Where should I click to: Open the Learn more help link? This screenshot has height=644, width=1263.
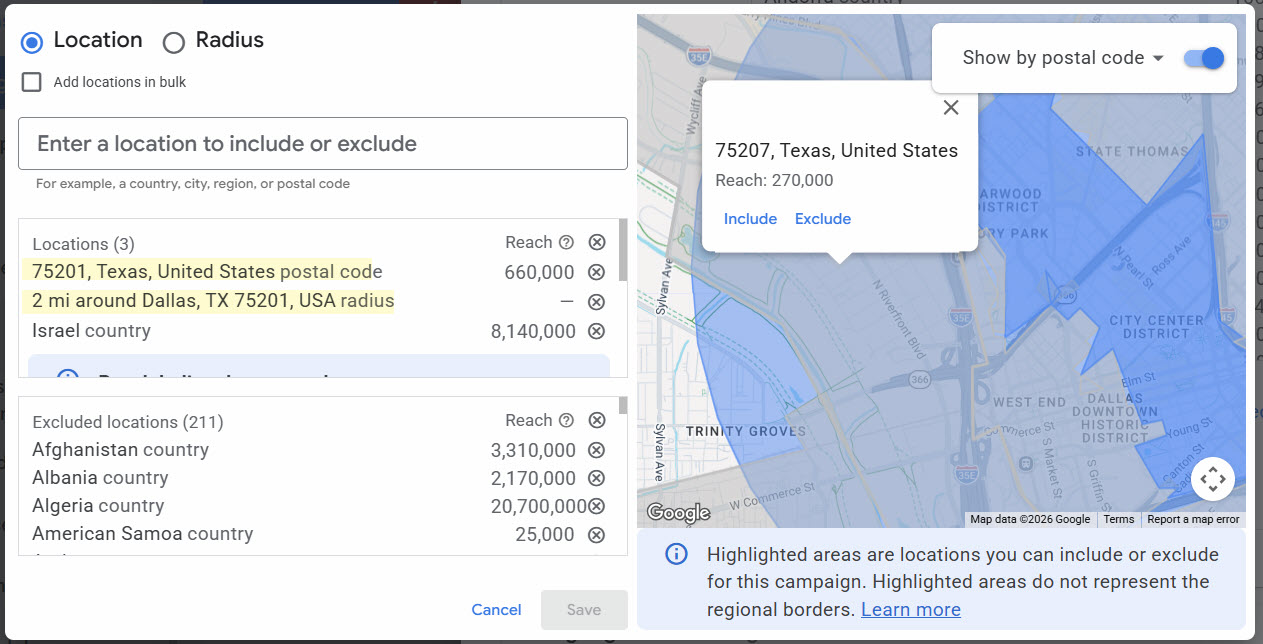click(910, 609)
